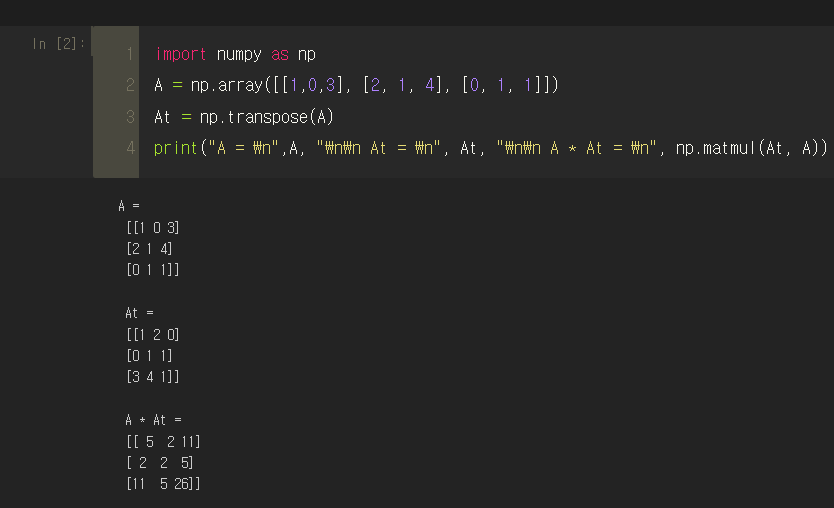
Task: Click line number 4 in the gutter
Action: 131,148
